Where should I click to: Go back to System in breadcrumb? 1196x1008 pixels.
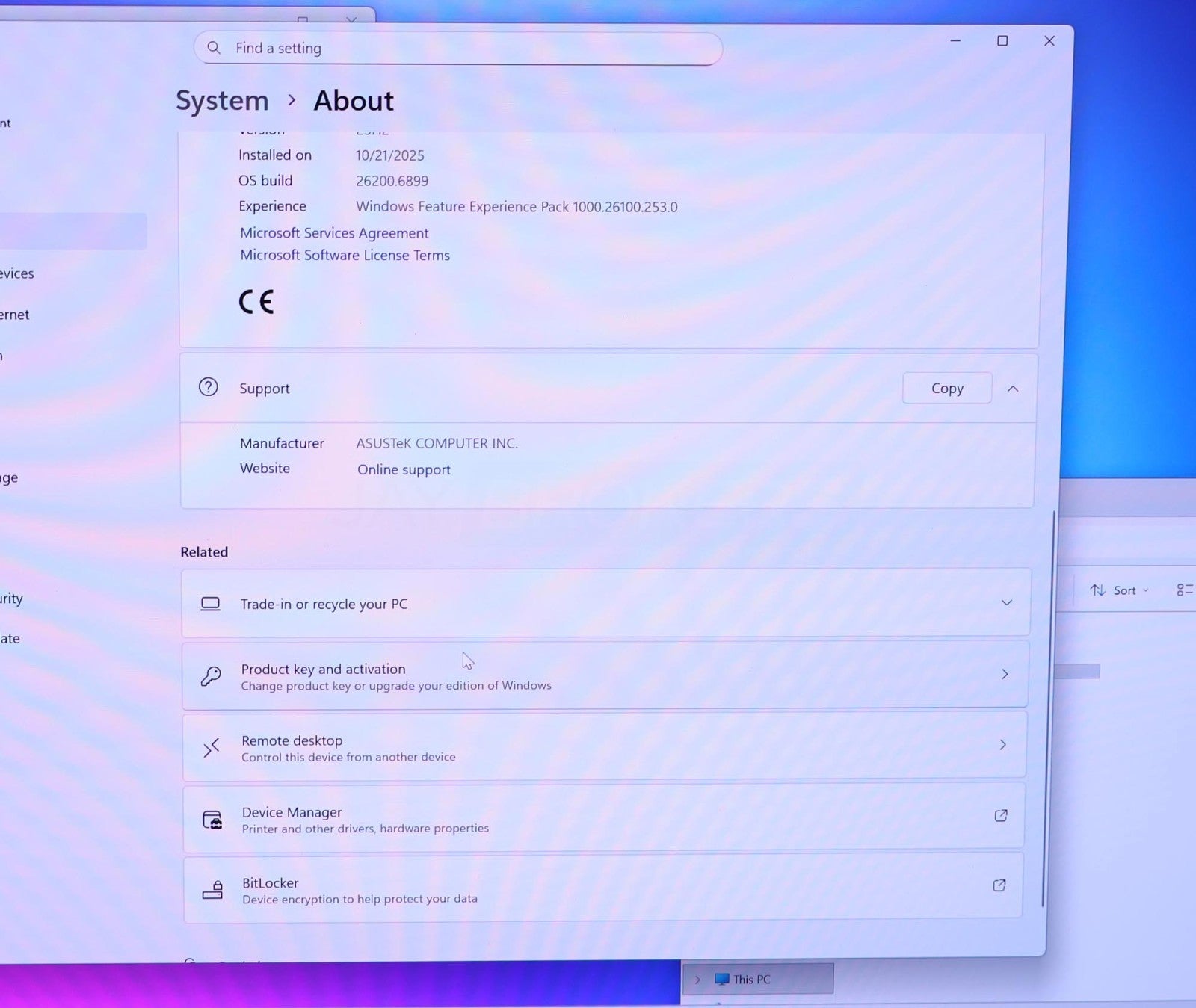click(x=222, y=101)
